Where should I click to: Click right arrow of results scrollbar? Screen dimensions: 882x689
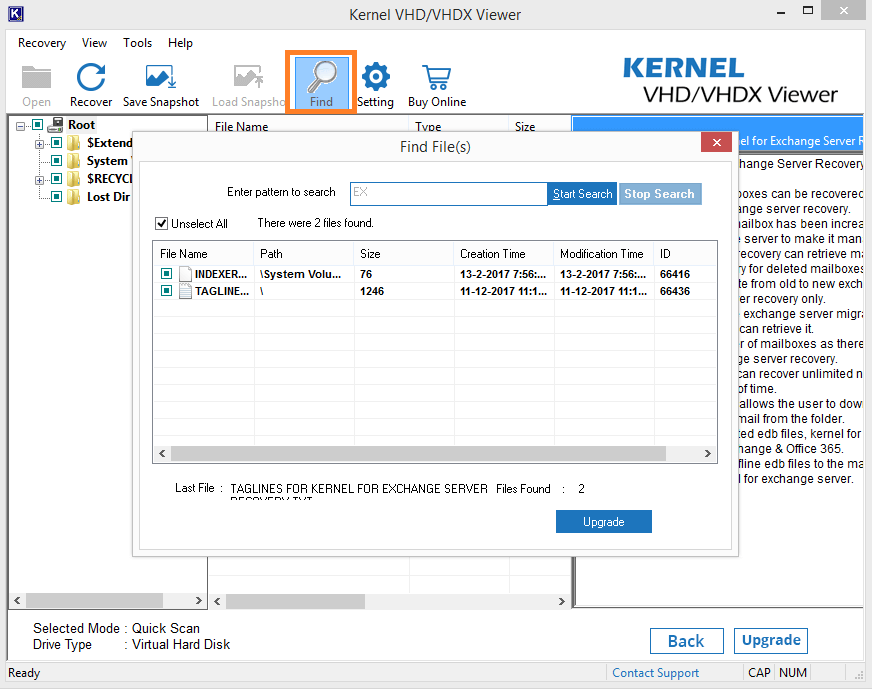(x=708, y=453)
